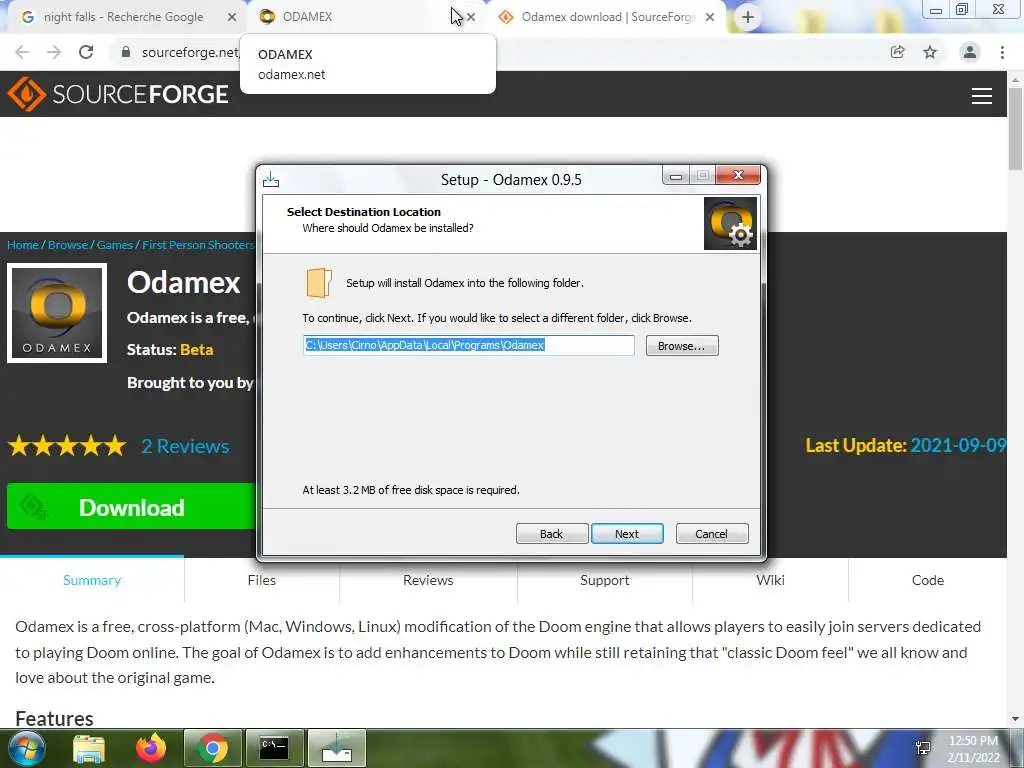
Task: Click the 2021-09-09 last update date
Action: [x=958, y=445]
